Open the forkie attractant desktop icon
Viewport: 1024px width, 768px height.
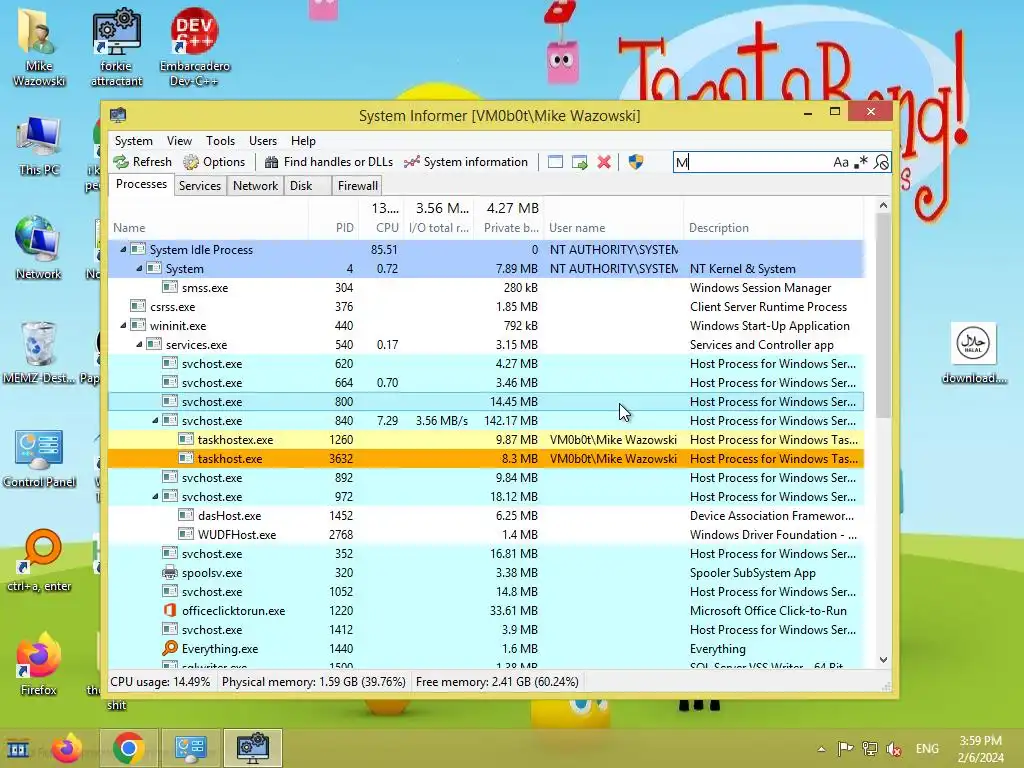[x=116, y=47]
